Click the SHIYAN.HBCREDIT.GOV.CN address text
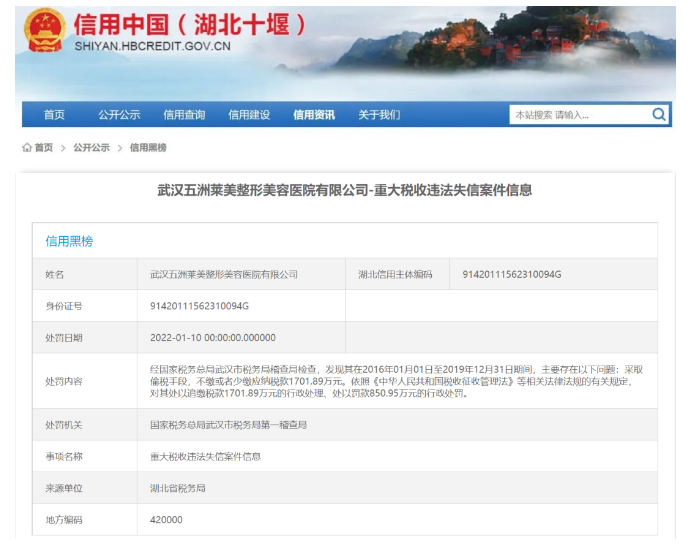This screenshot has height=553, width=690. point(152,46)
